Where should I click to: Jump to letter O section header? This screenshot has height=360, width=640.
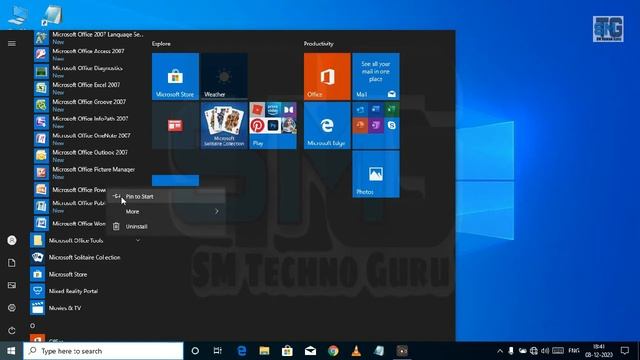[x=32, y=325]
